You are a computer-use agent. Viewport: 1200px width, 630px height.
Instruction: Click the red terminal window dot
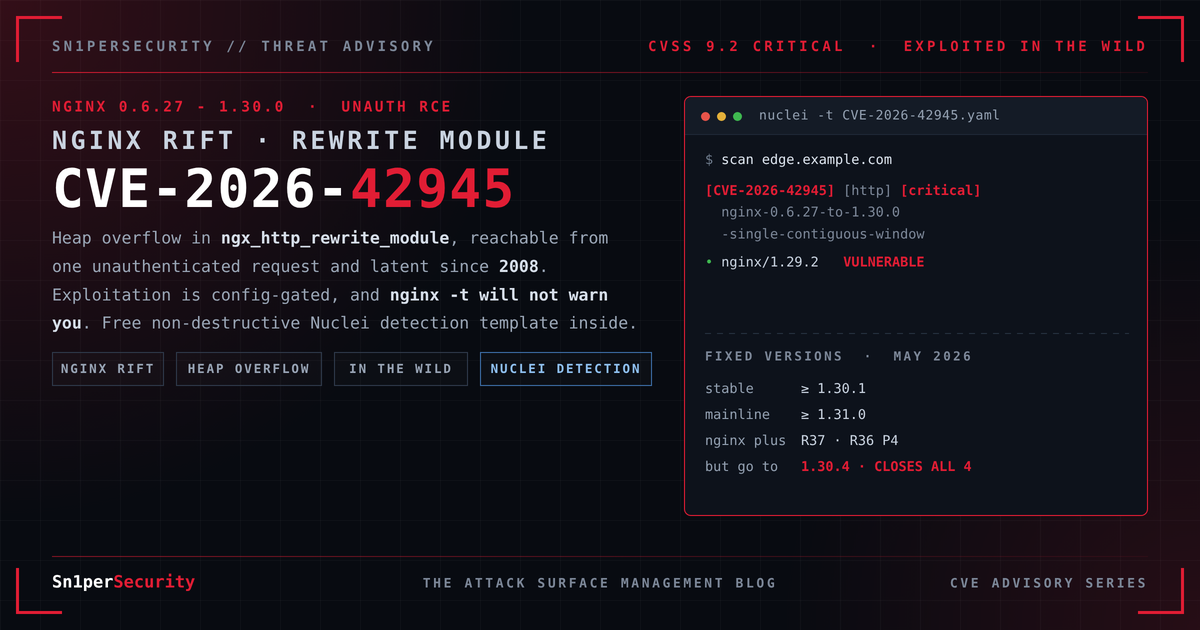point(706,116)
